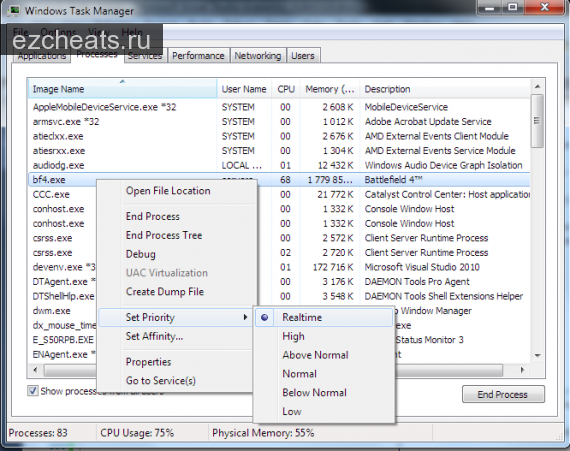This screenshot has width=570, height=451.
Task: Switch to the Users tab
Action: click(x=303, y=56)
